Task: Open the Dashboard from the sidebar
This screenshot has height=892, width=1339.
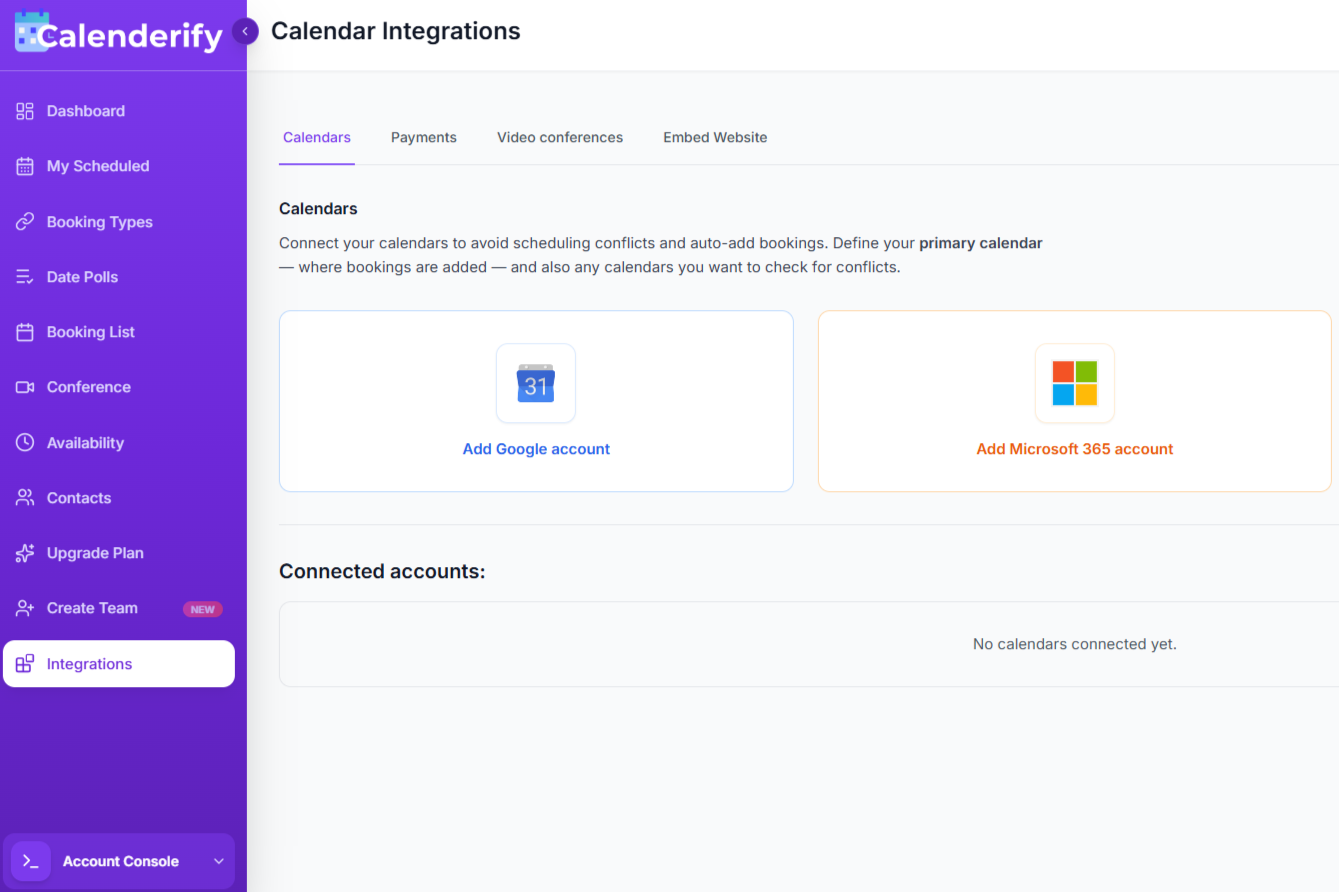Action: [85, 110]
